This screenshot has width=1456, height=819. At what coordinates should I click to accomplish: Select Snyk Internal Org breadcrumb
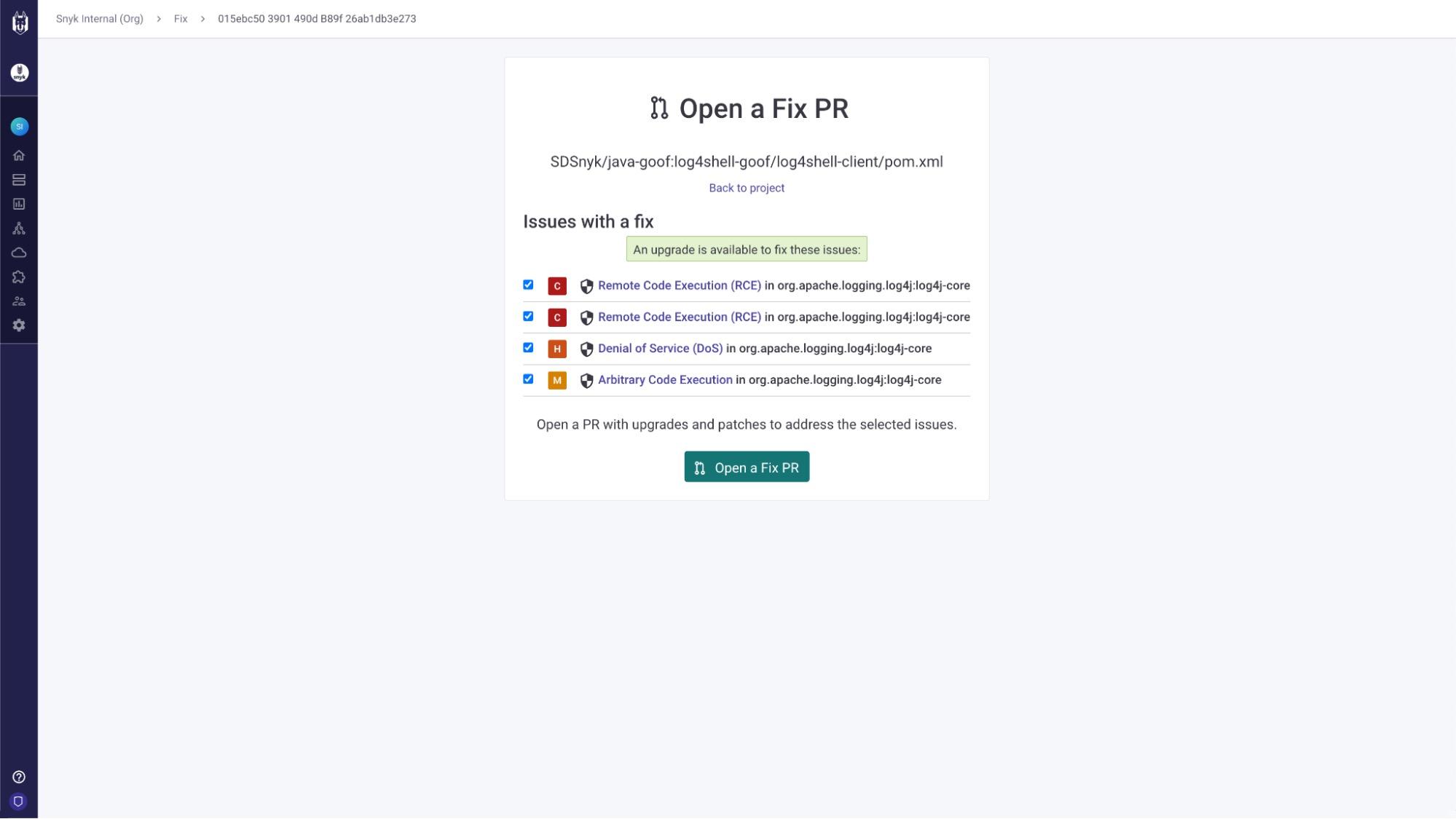pyautogui.click(x=100, y=18)
